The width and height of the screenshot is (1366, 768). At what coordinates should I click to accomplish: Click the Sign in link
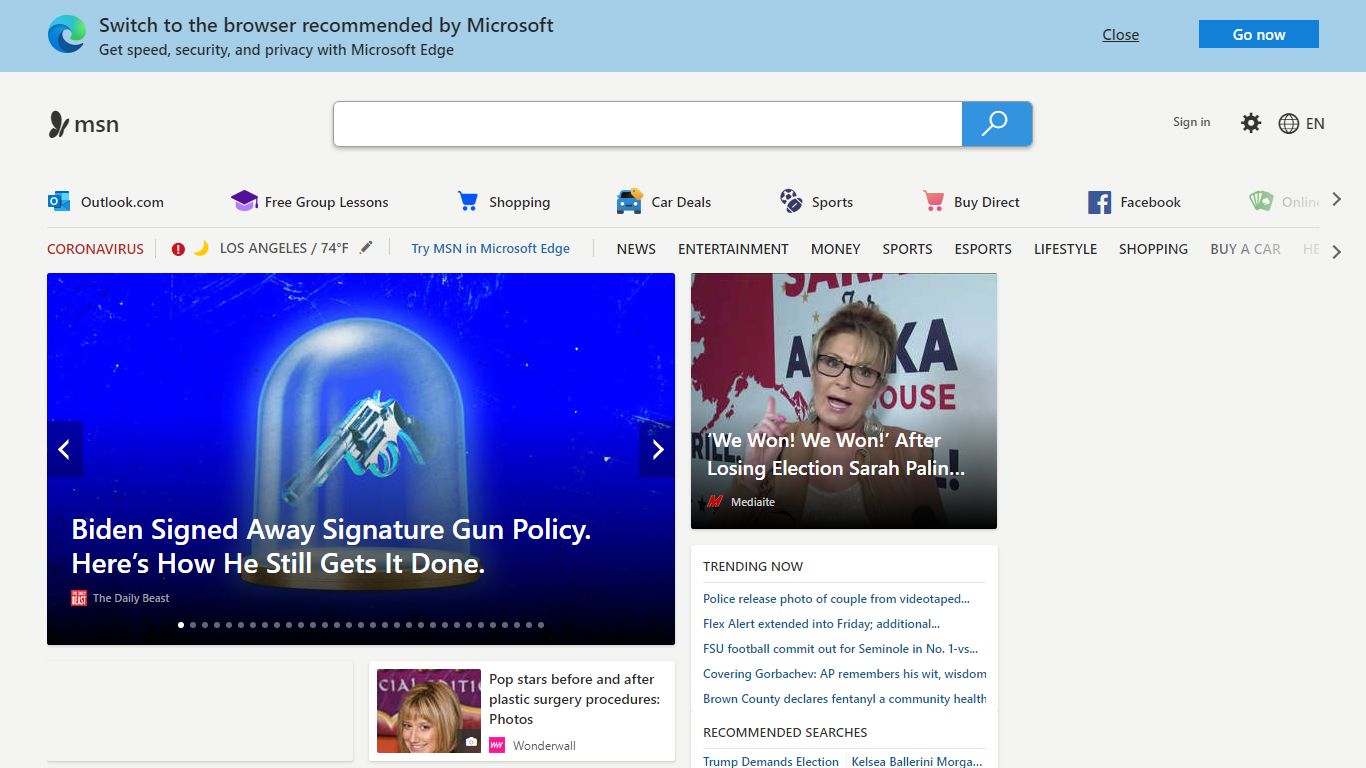click(x=1191, y=122)
